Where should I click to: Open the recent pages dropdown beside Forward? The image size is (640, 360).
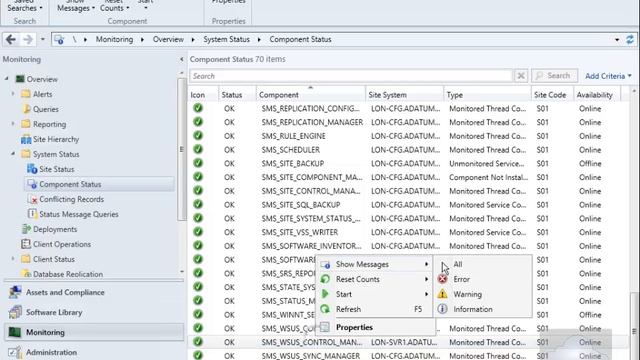click(42, 40)
